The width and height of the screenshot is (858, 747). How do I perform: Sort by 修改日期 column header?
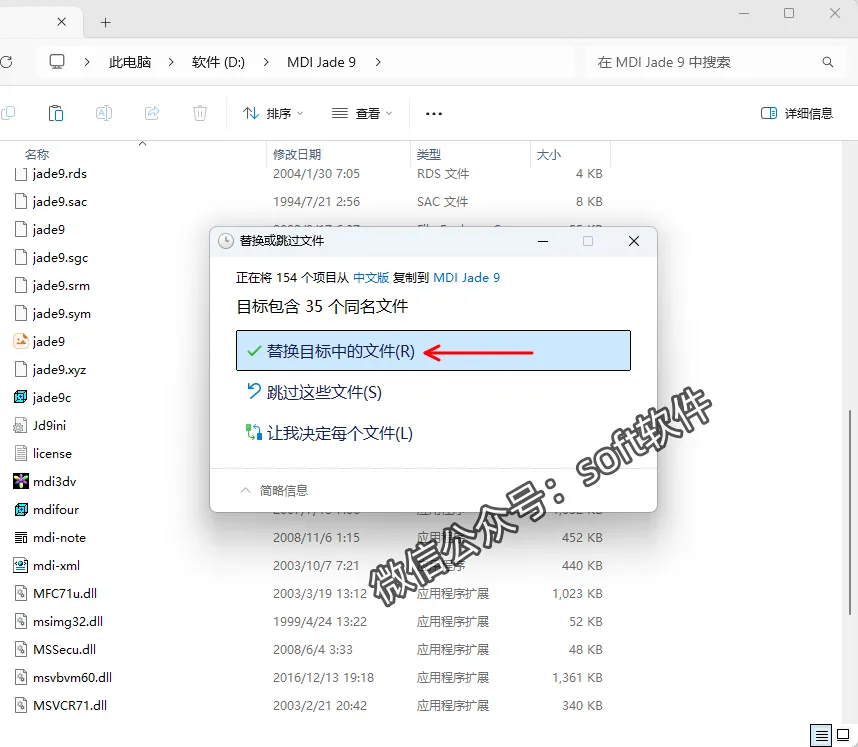(x=297, y=154)
